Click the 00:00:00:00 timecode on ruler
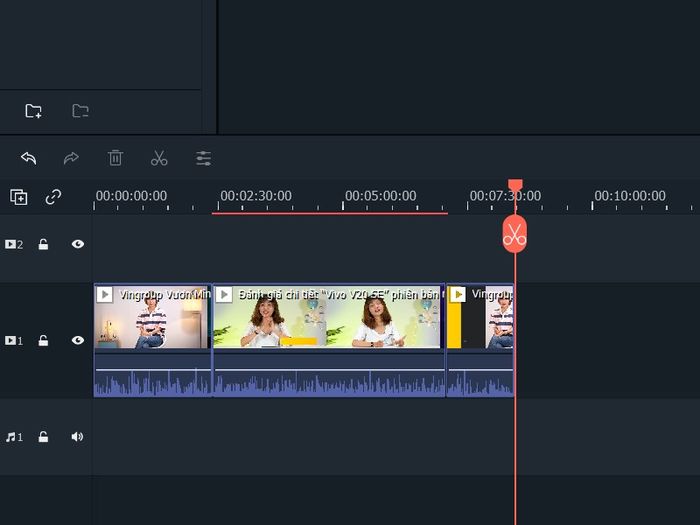Image resolution: width=700 pixels, height=525 pixels. click(x=131, y=196)
